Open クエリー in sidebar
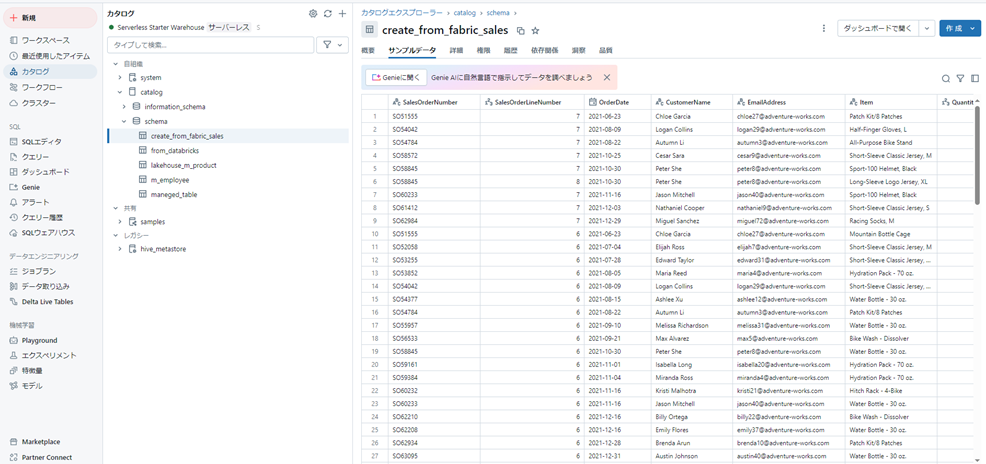The image size is (986, 464). point(50,157)
